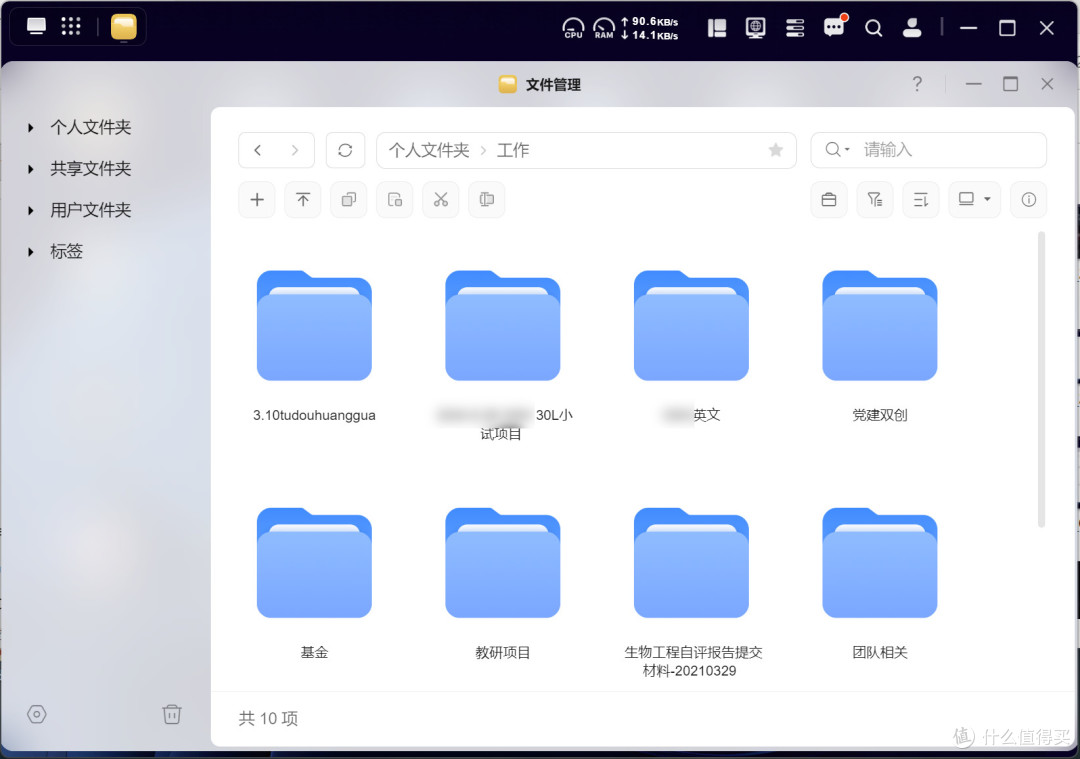Select 用户文件夹 in sidebar
This screenshot has height=759, width=1080.
pos(90,210)
